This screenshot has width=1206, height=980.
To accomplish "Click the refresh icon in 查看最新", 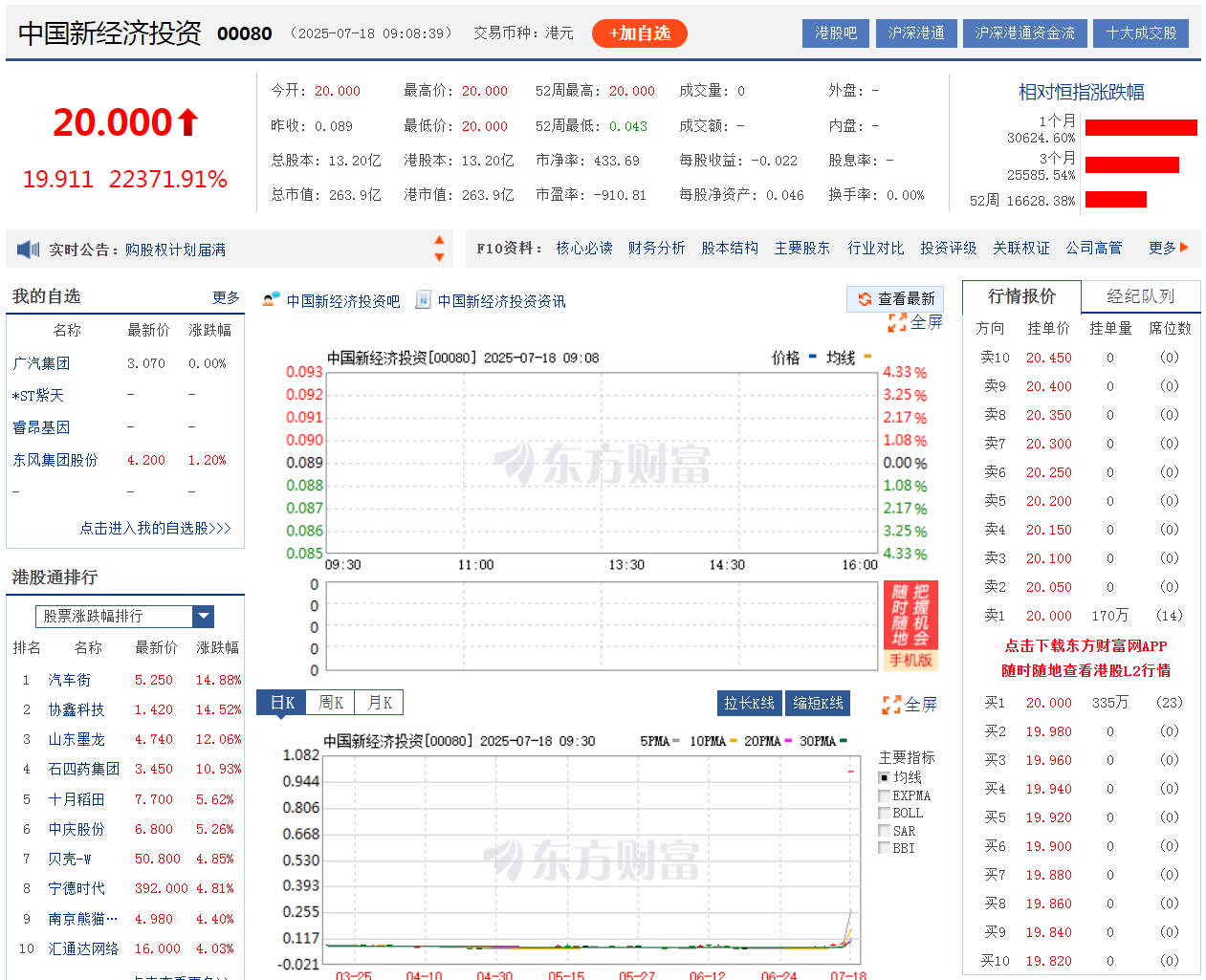I will (x=865, y=299).
